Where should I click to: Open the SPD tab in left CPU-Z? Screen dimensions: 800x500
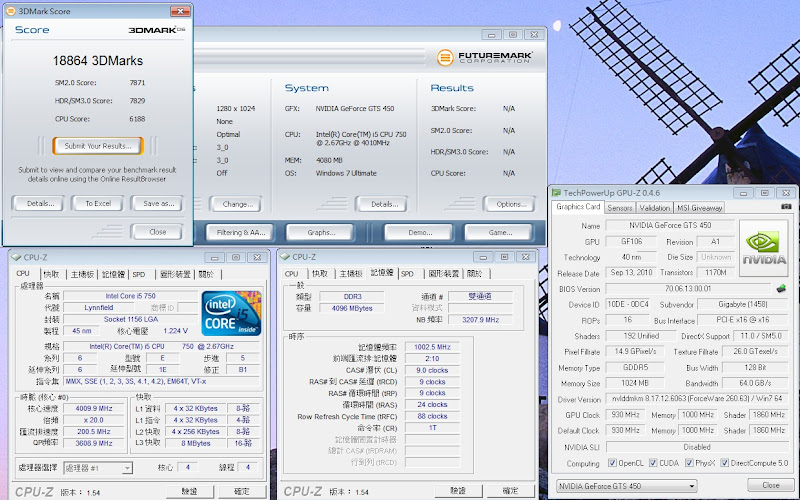click(x=139, y=274)
